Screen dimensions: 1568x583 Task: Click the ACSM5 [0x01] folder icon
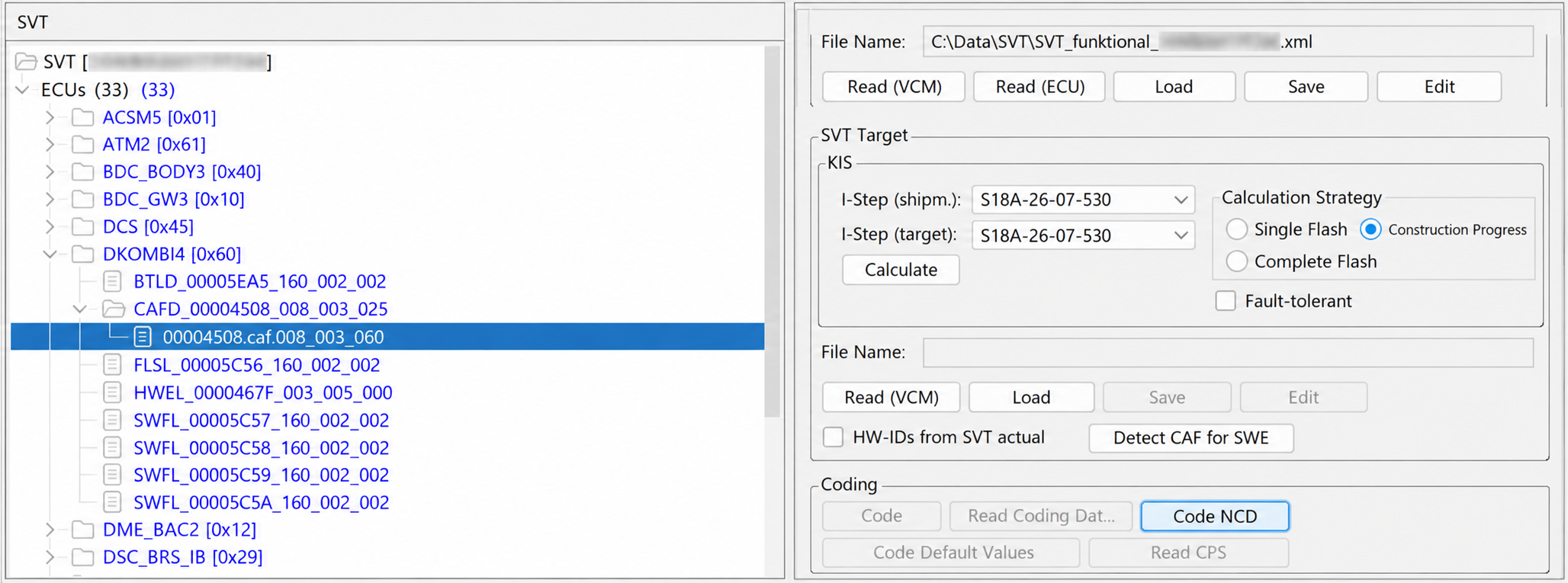tap(82, 117)
